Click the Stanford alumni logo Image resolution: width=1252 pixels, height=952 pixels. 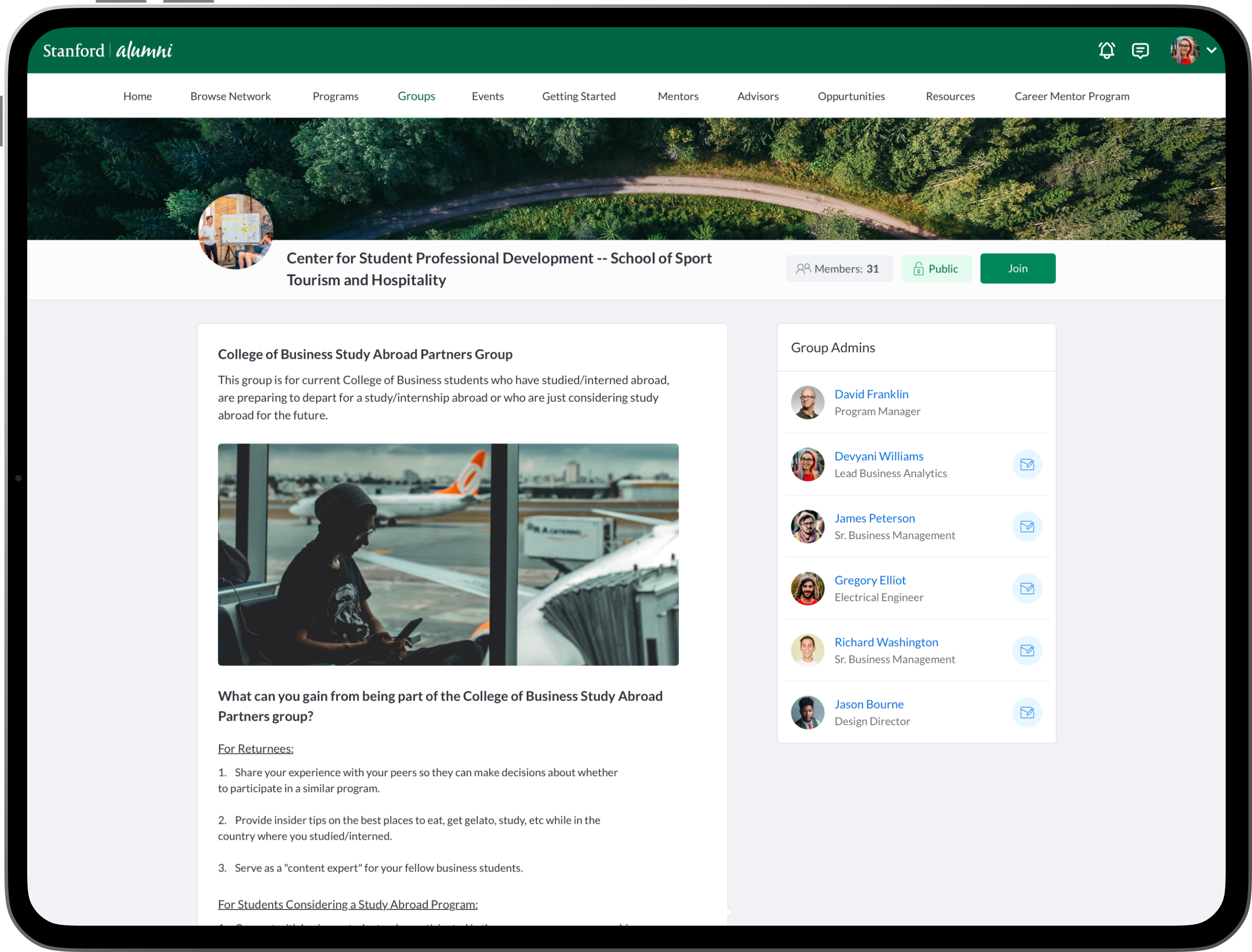pos(107,50)
